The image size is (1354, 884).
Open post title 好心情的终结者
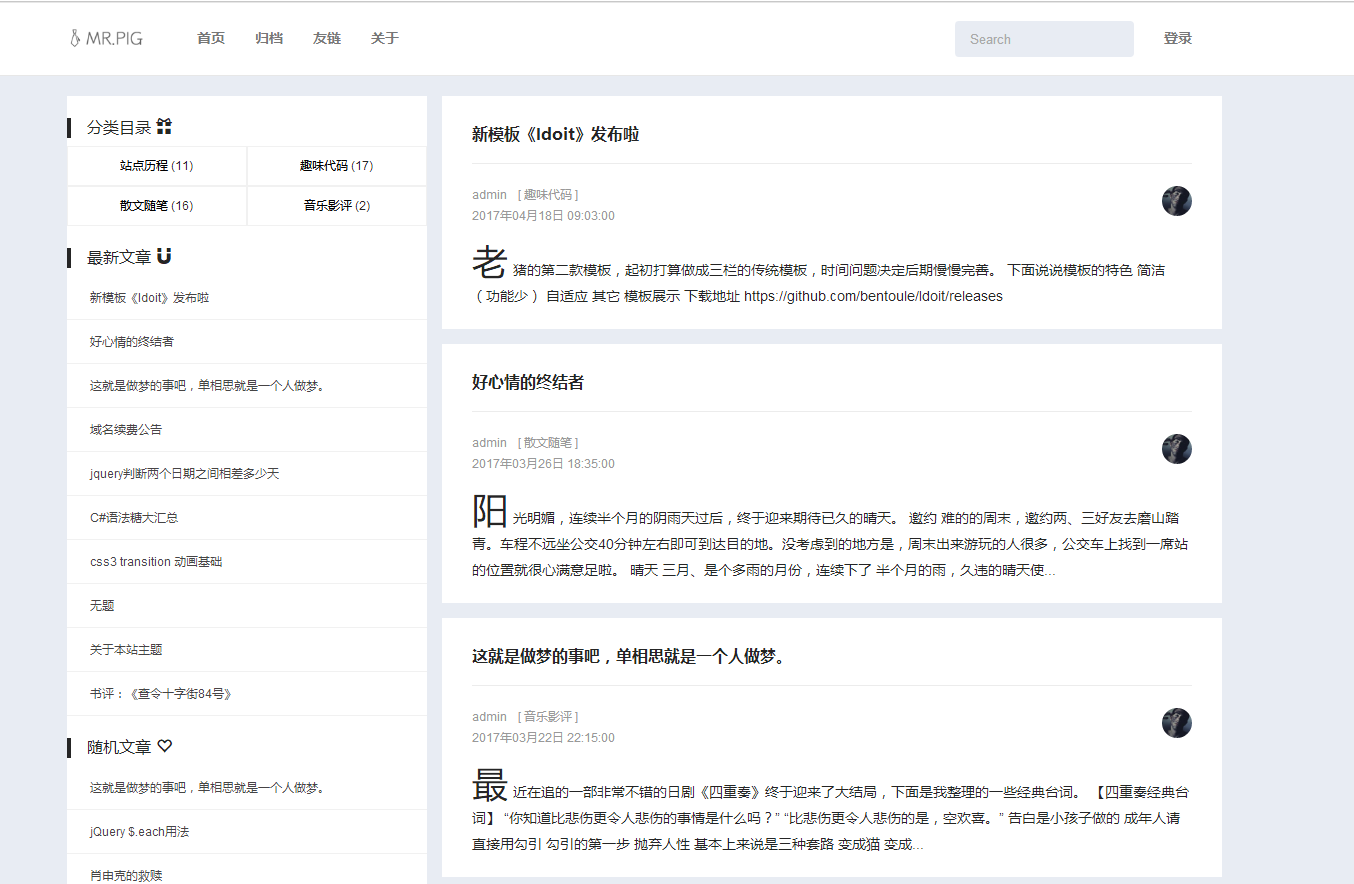pyautogui.click(x=528, y=382)
